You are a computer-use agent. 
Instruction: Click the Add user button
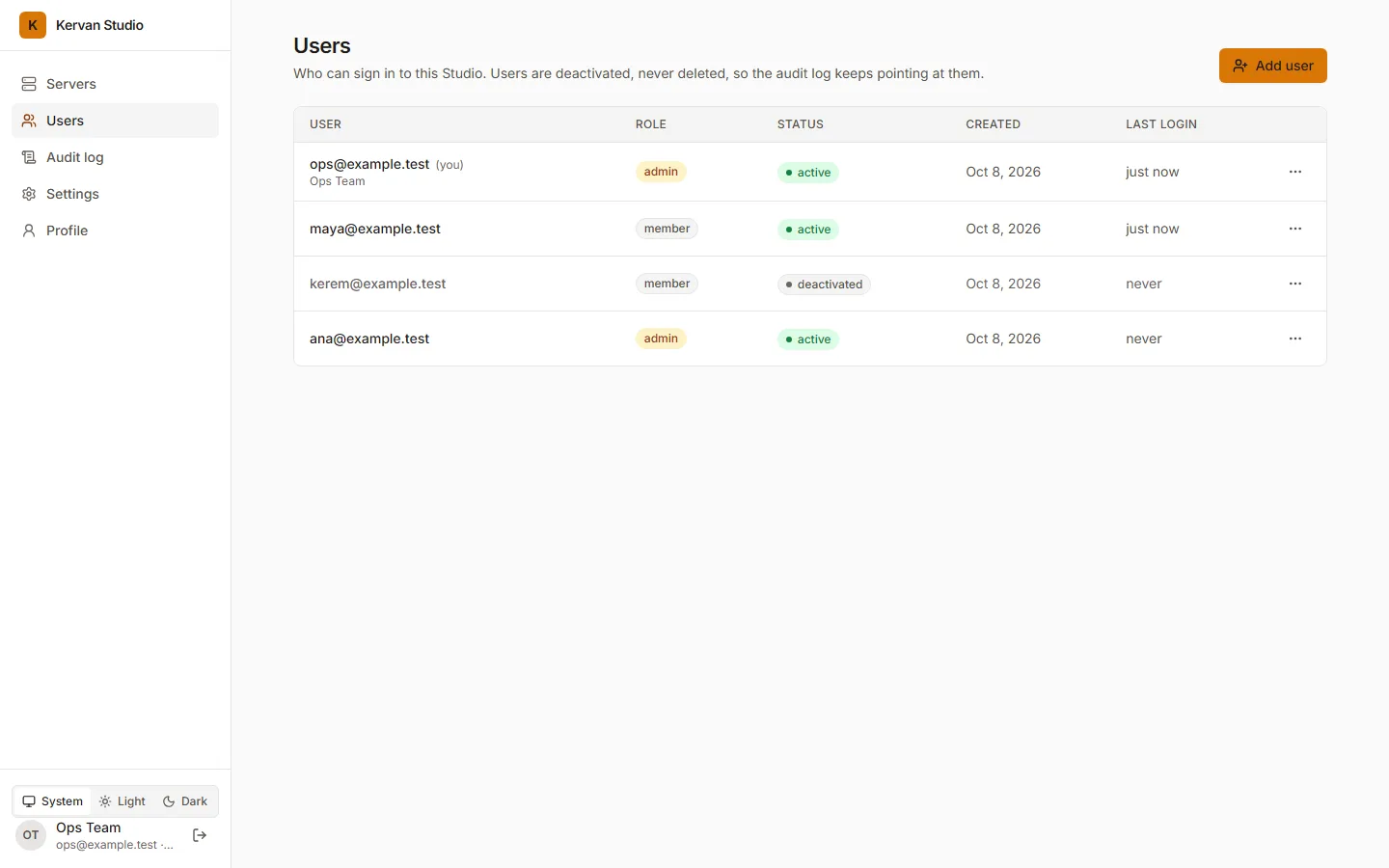(x=1272, y=66)
